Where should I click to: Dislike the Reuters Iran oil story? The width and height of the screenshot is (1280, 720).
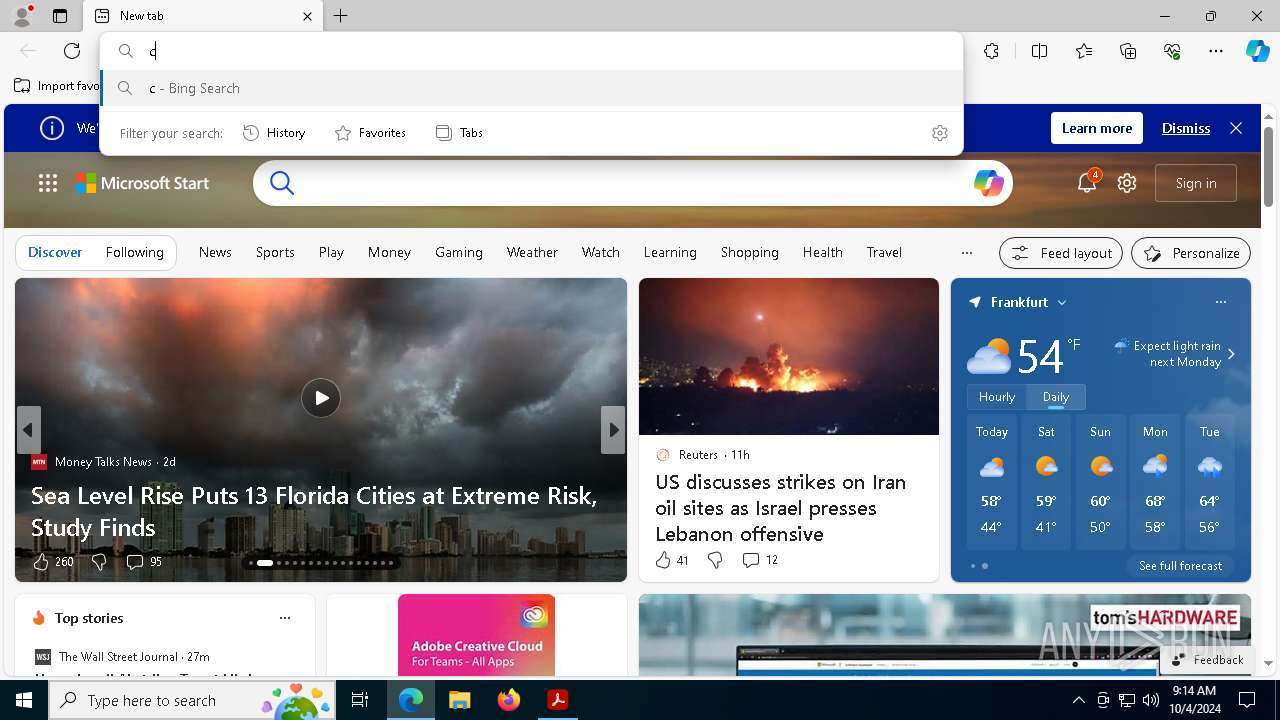pyautogui.click(x=715, y=560)
